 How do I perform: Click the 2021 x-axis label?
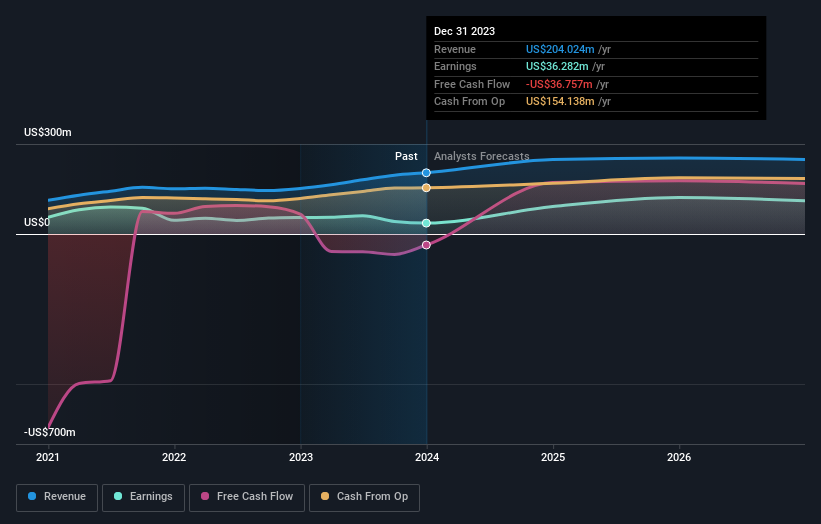(x=48, y=457)
